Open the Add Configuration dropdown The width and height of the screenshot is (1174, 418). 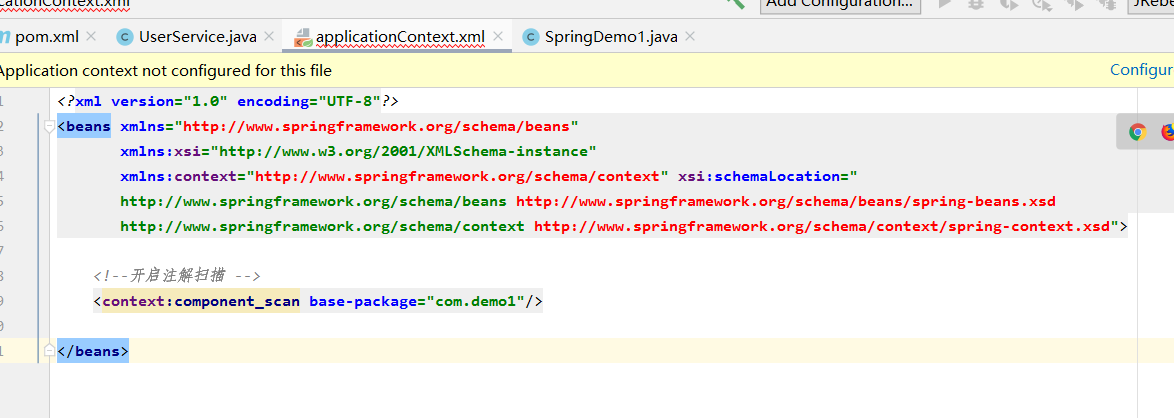click(x=838, y=4)
